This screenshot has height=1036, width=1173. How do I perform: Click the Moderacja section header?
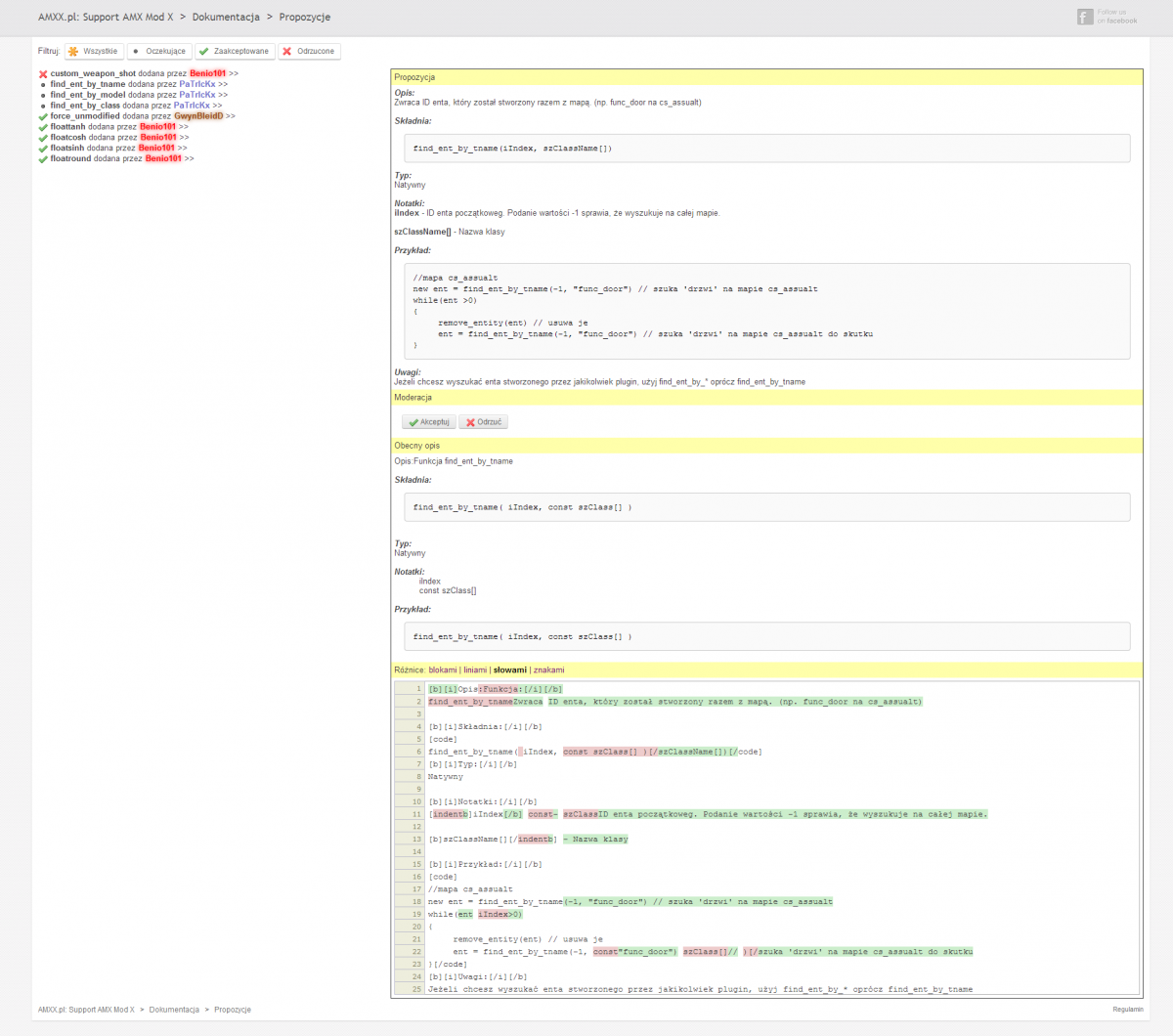coord(766,398)
